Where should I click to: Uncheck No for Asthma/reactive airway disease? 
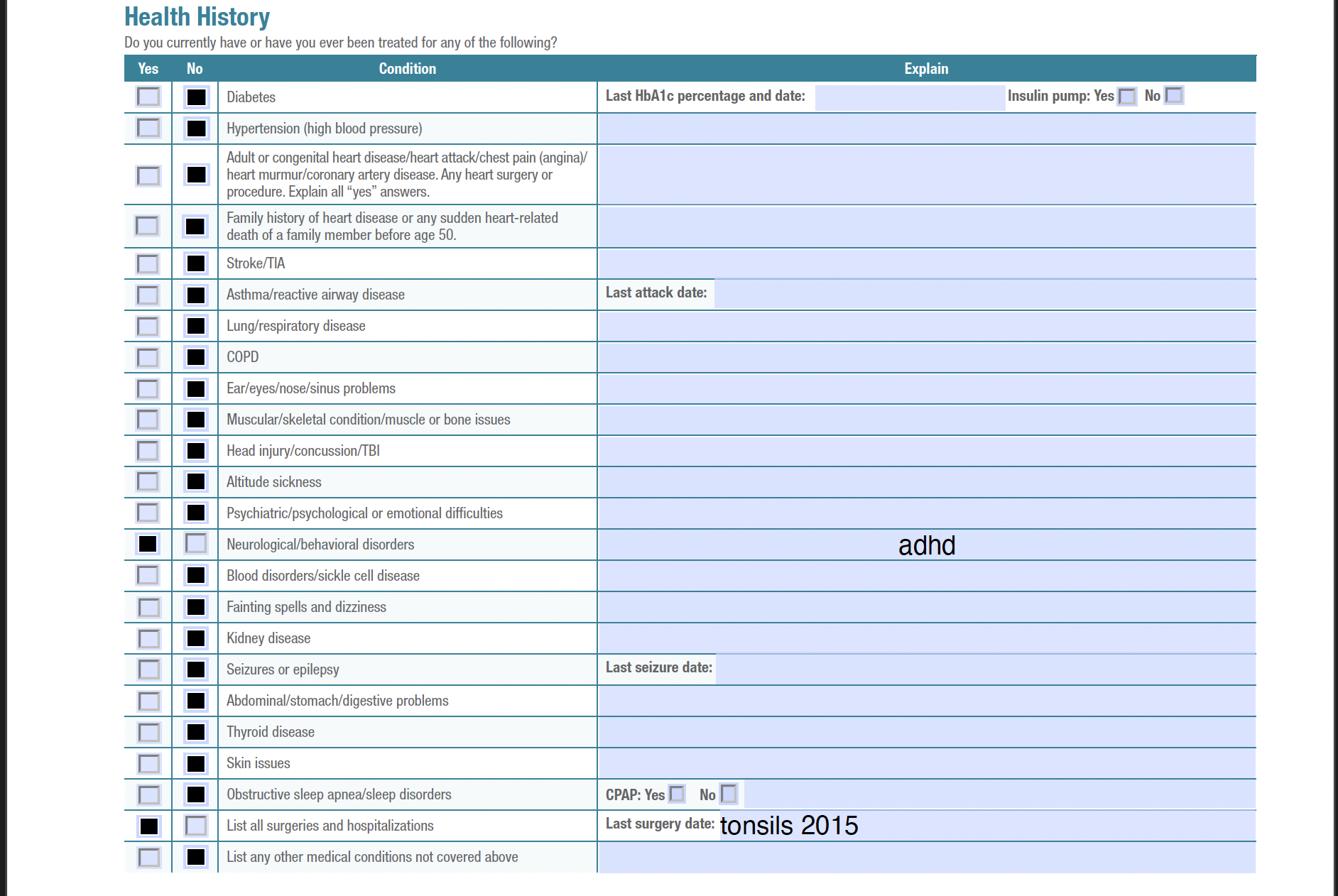tap(195, 295)
